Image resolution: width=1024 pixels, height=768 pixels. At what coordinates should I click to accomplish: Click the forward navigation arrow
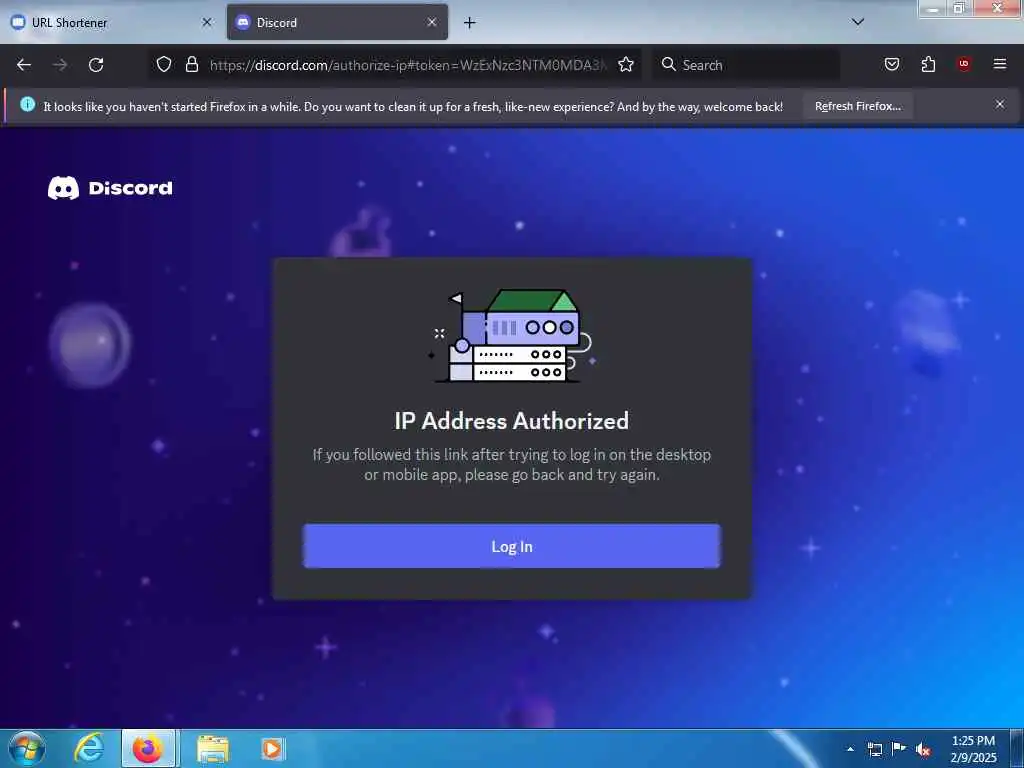60,65
